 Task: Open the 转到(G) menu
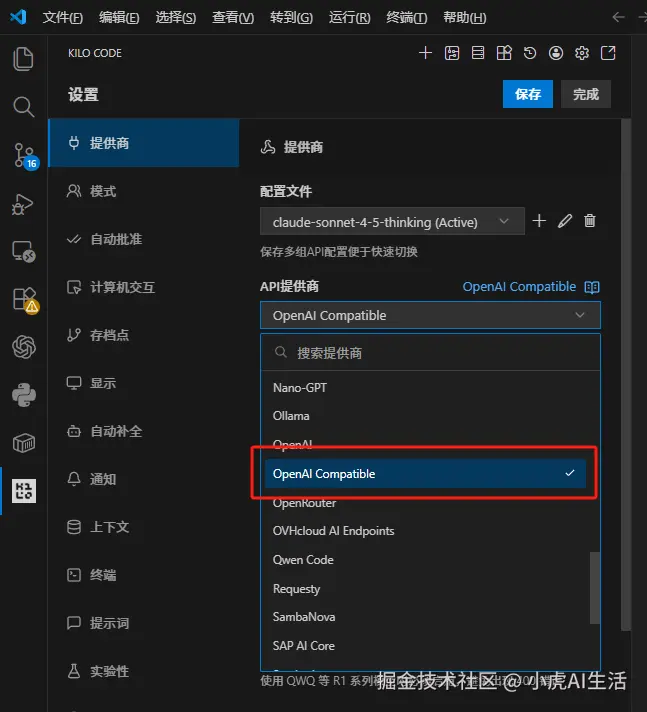point(291,18)
